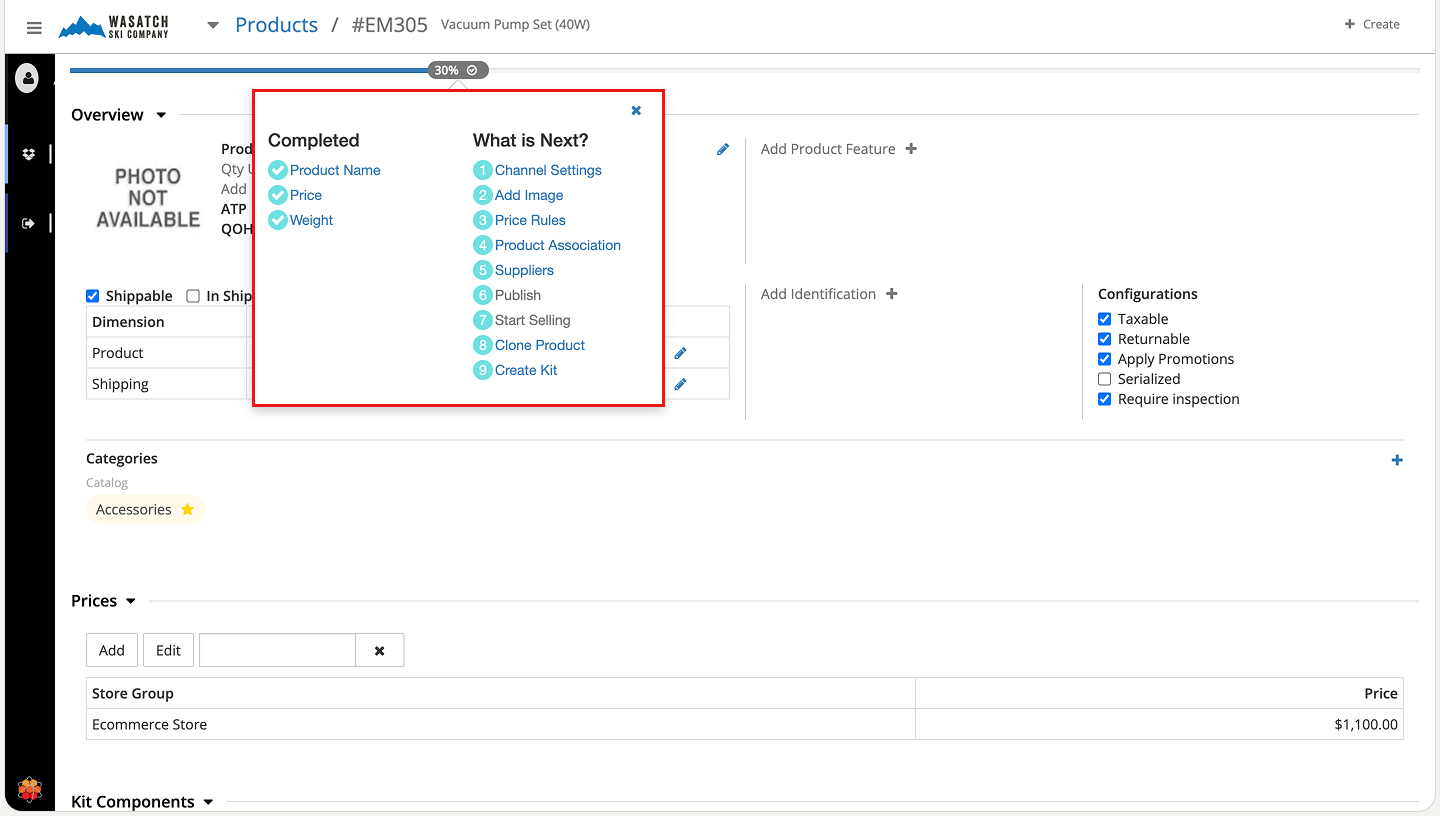Add a category with the blue plus

coord(1397,460)
